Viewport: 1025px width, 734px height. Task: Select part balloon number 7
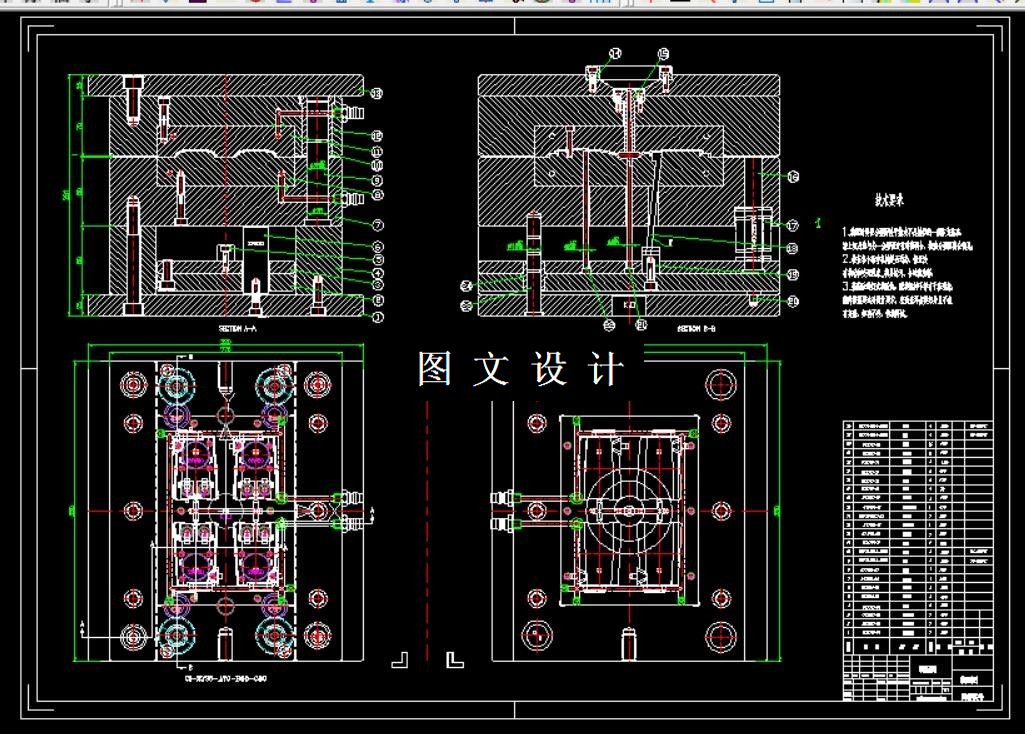coord(378,225)
